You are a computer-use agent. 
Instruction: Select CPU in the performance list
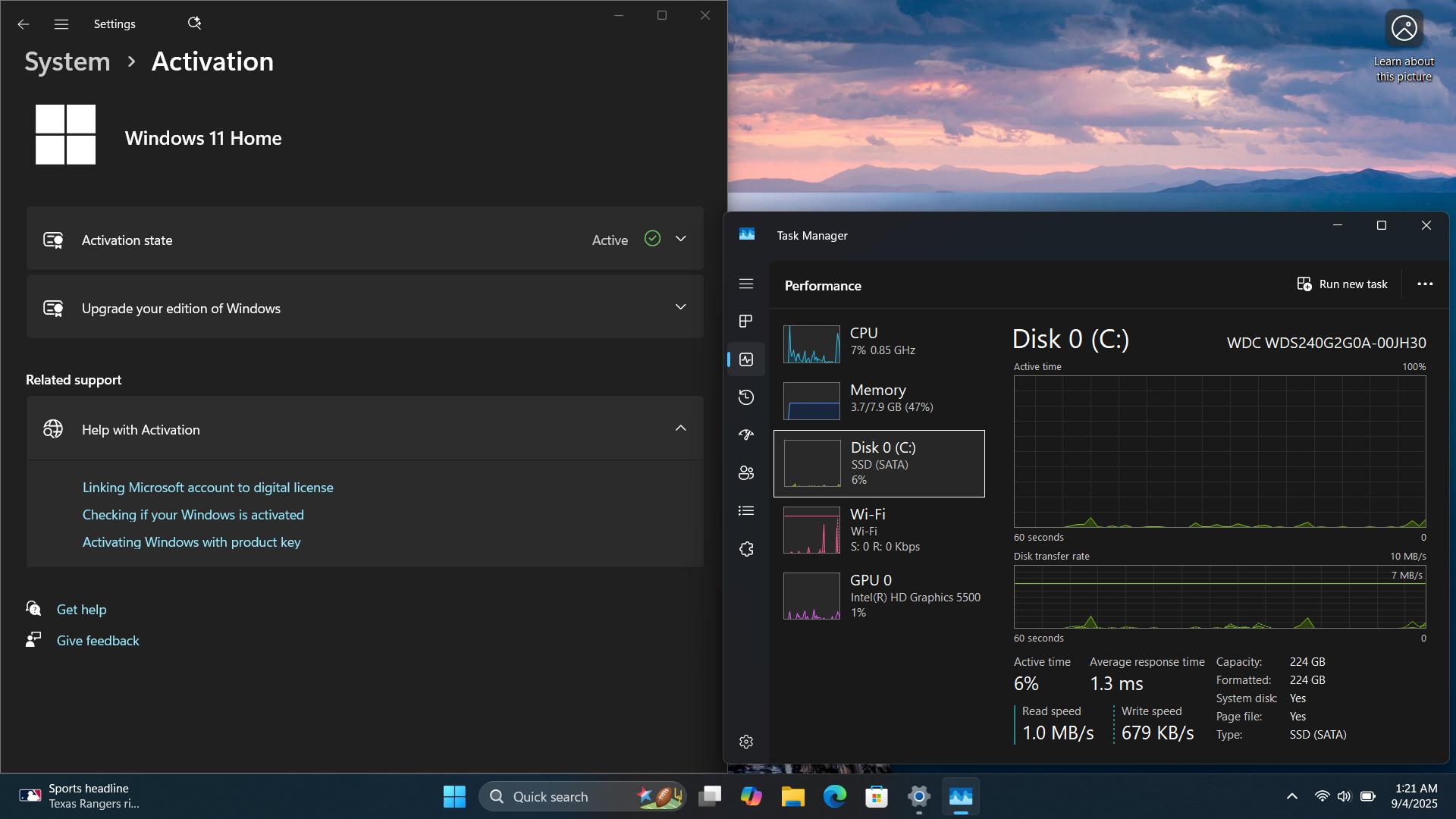tap(880, 341)
